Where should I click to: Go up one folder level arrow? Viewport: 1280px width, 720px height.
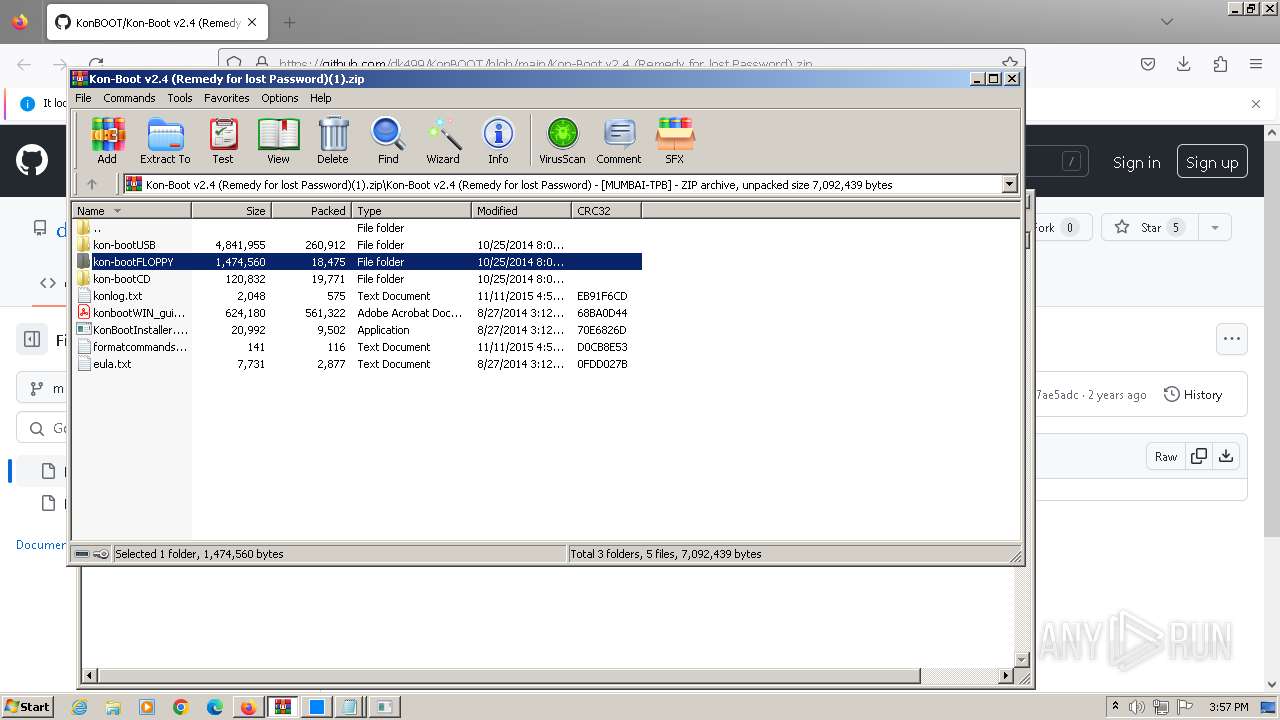(92, 184)
